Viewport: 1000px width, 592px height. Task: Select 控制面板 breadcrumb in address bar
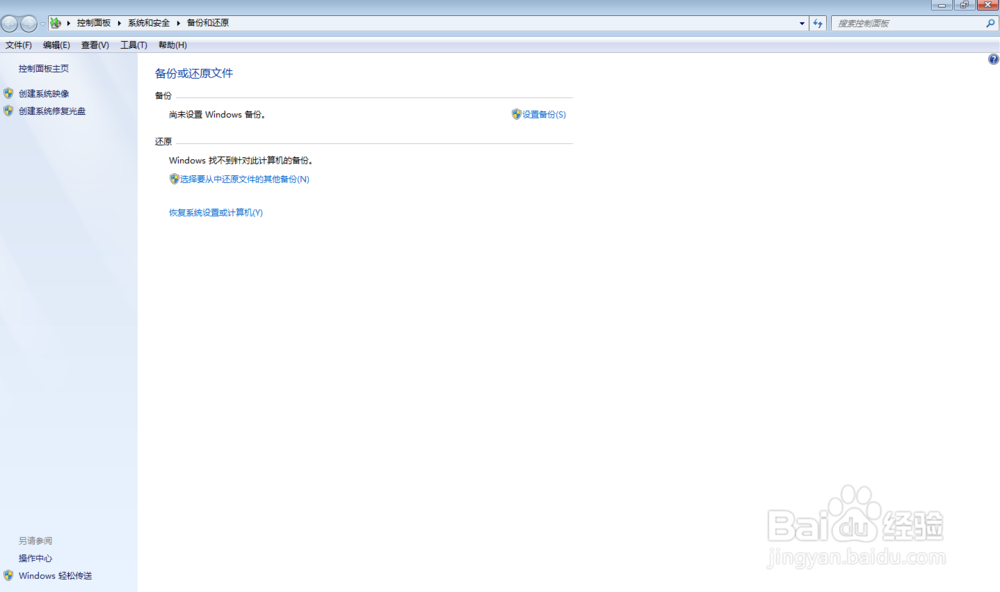(94, 23)
